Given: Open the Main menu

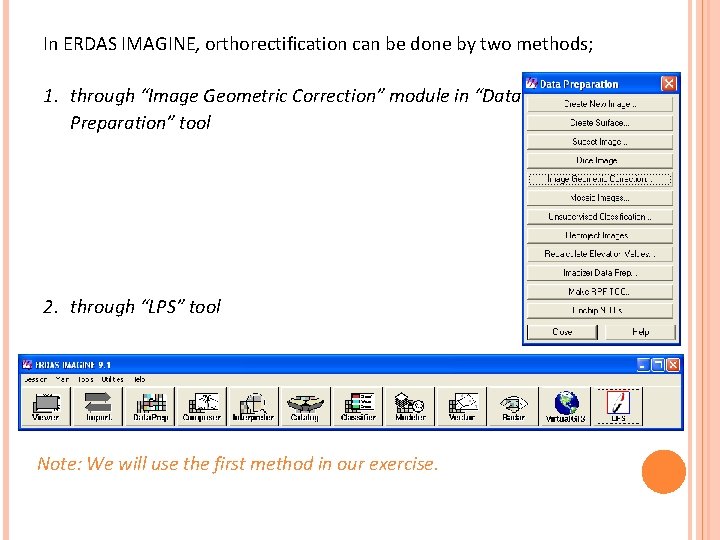Looking at the screenshot, I should pos(62,379).
